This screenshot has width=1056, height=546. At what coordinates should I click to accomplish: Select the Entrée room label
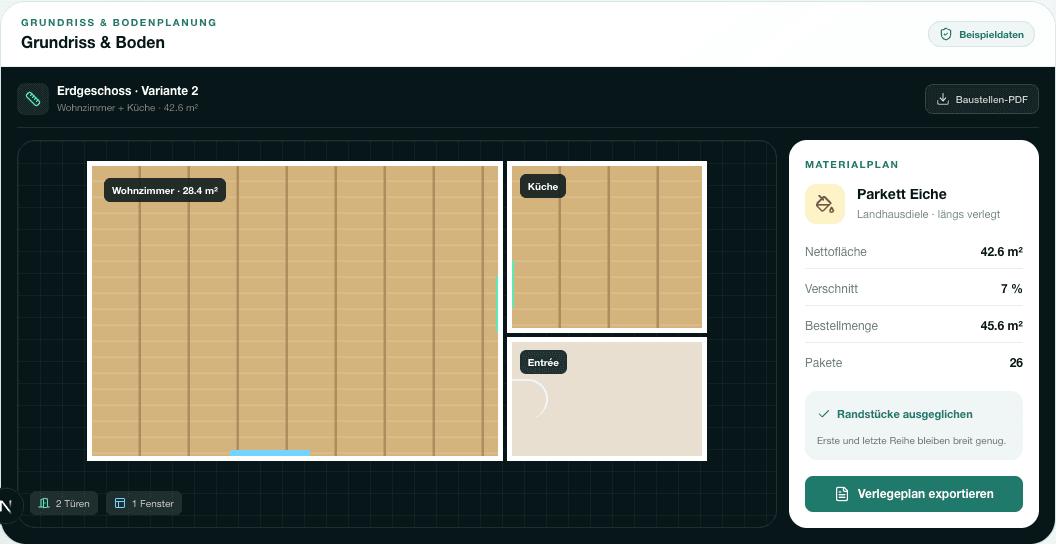[x=543, y=362]
